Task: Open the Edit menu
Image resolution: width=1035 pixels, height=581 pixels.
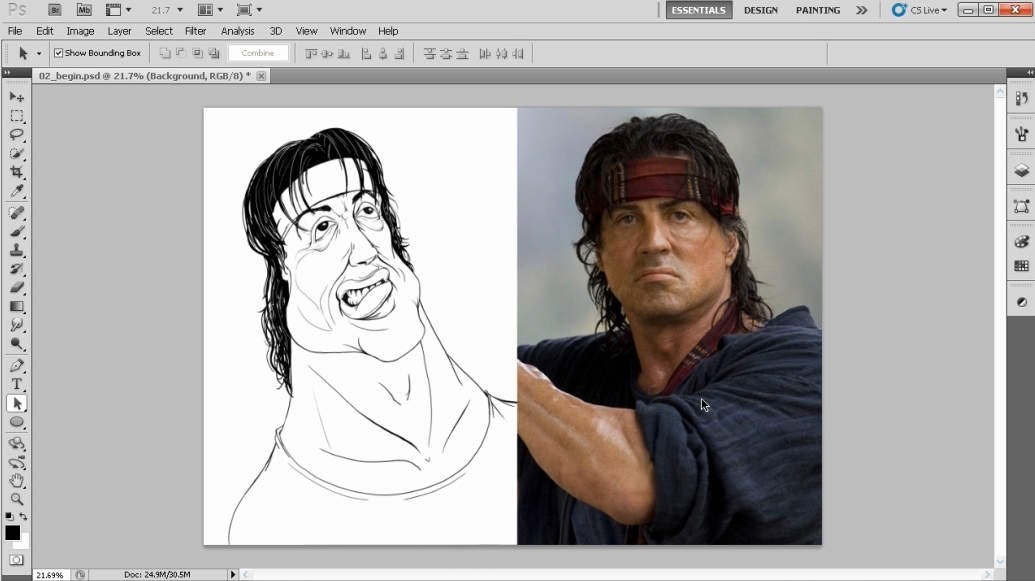Action: 45,31
